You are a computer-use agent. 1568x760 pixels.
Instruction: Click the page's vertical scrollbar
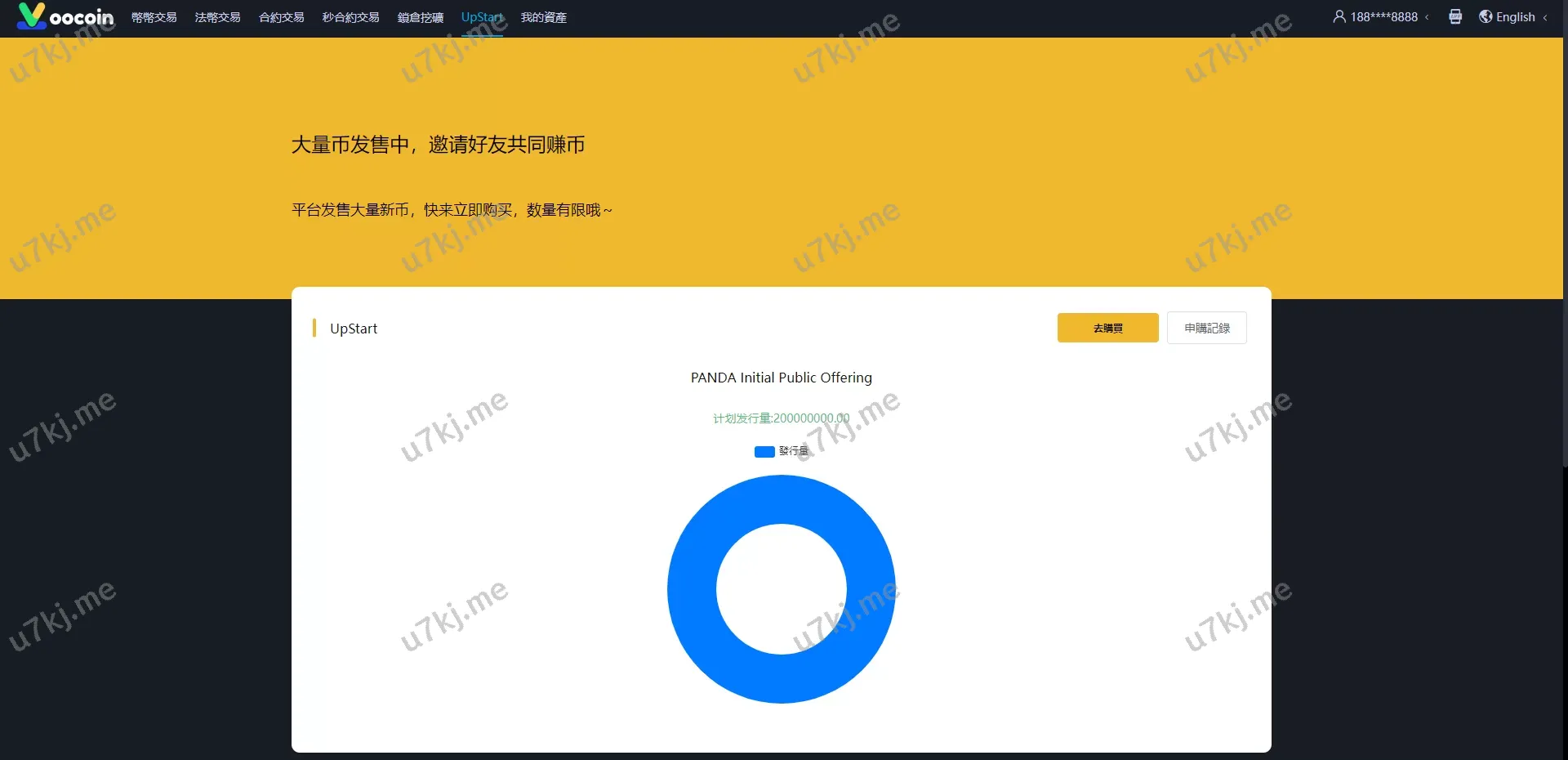(x=1563, y=245)
